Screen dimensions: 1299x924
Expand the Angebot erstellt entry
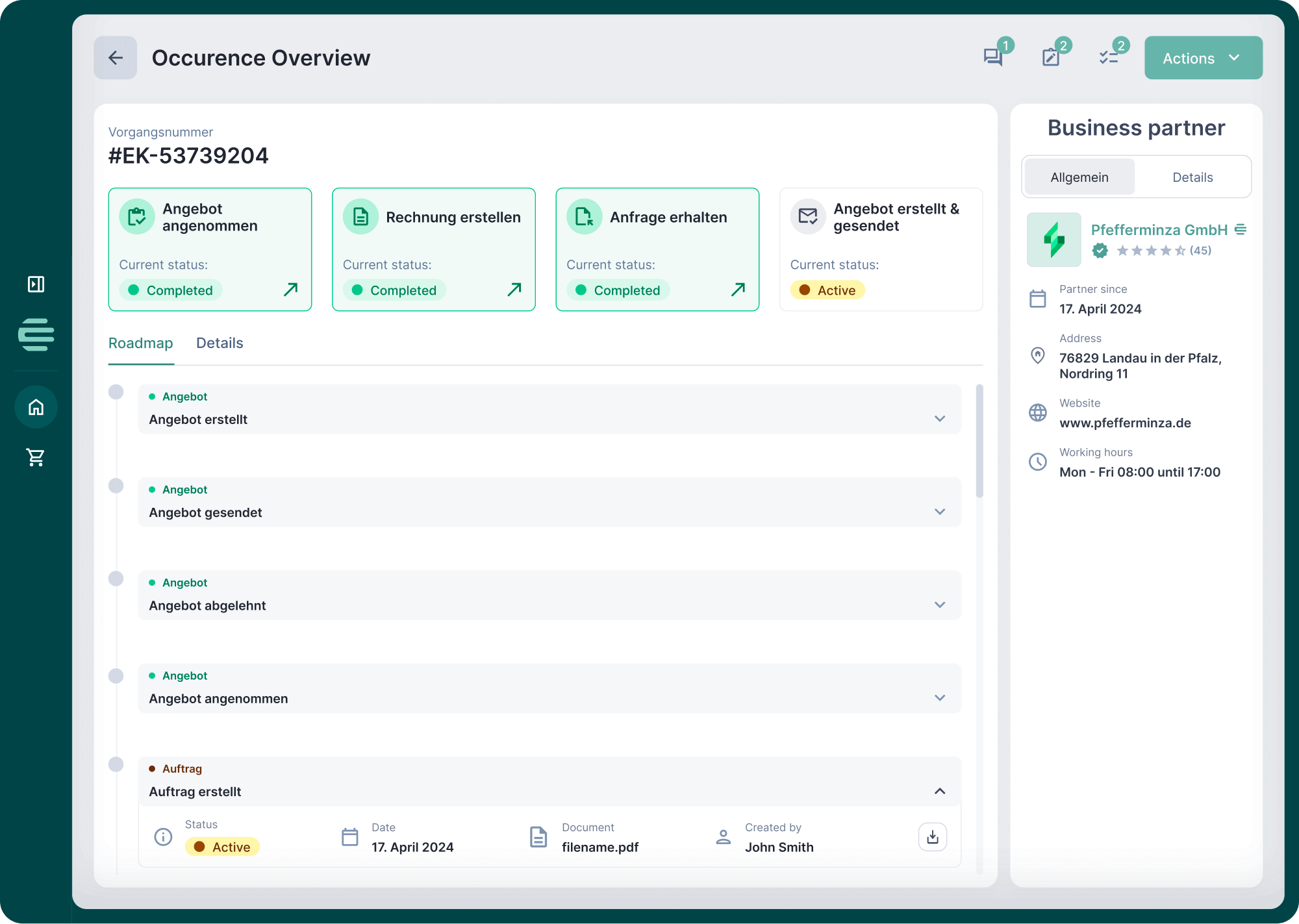939,419
